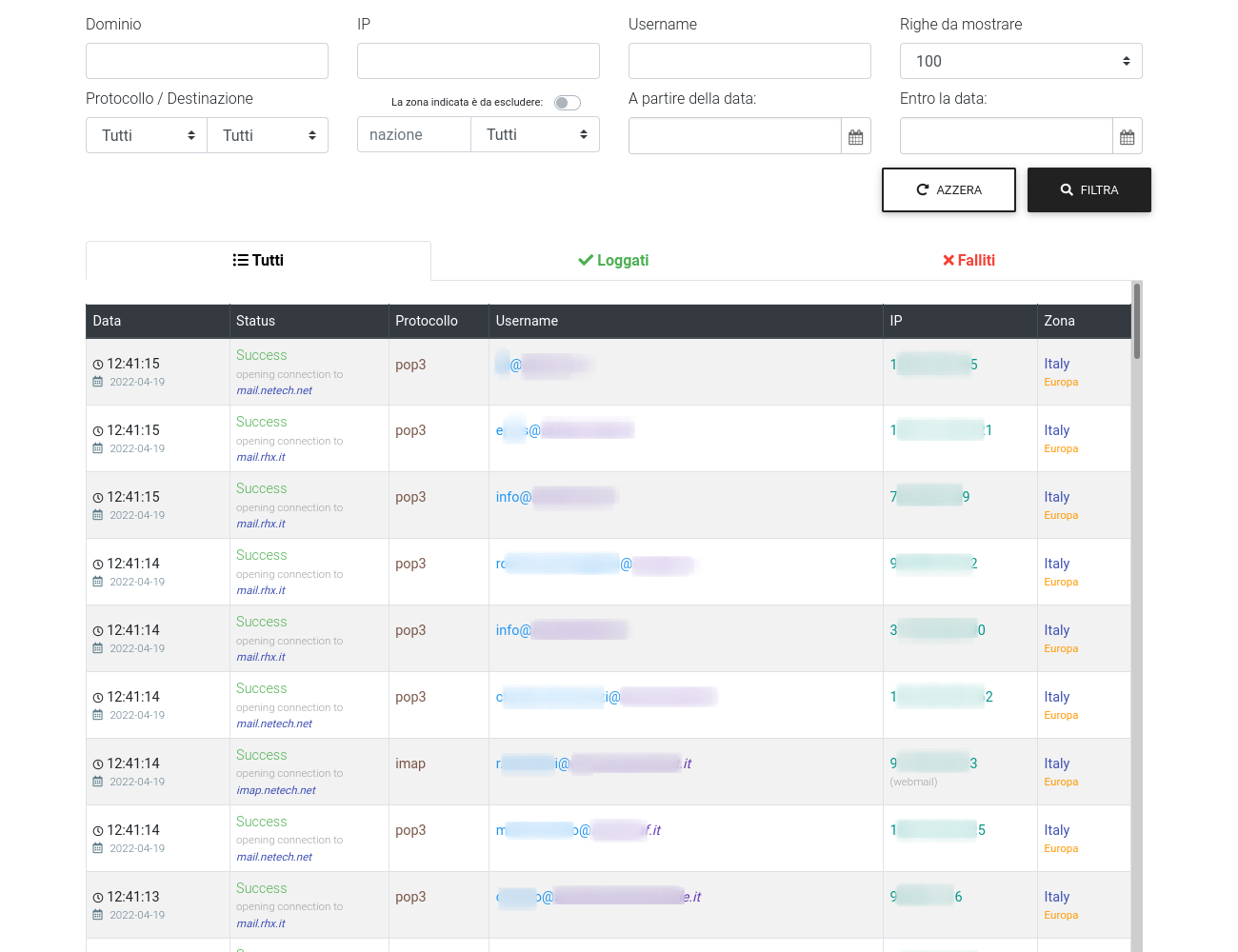Focus the IP input field
1238x952 pixels.
(478, 61)
